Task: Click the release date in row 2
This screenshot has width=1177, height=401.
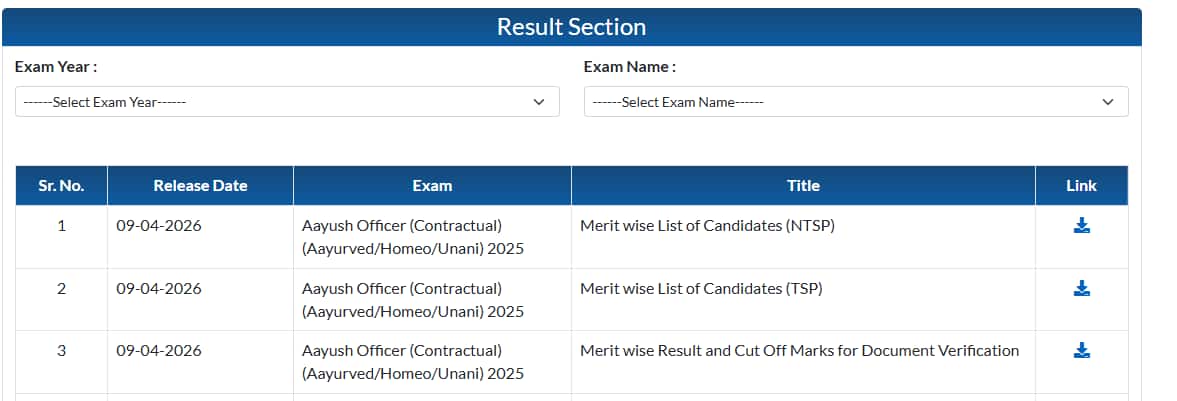Action: 159,289
